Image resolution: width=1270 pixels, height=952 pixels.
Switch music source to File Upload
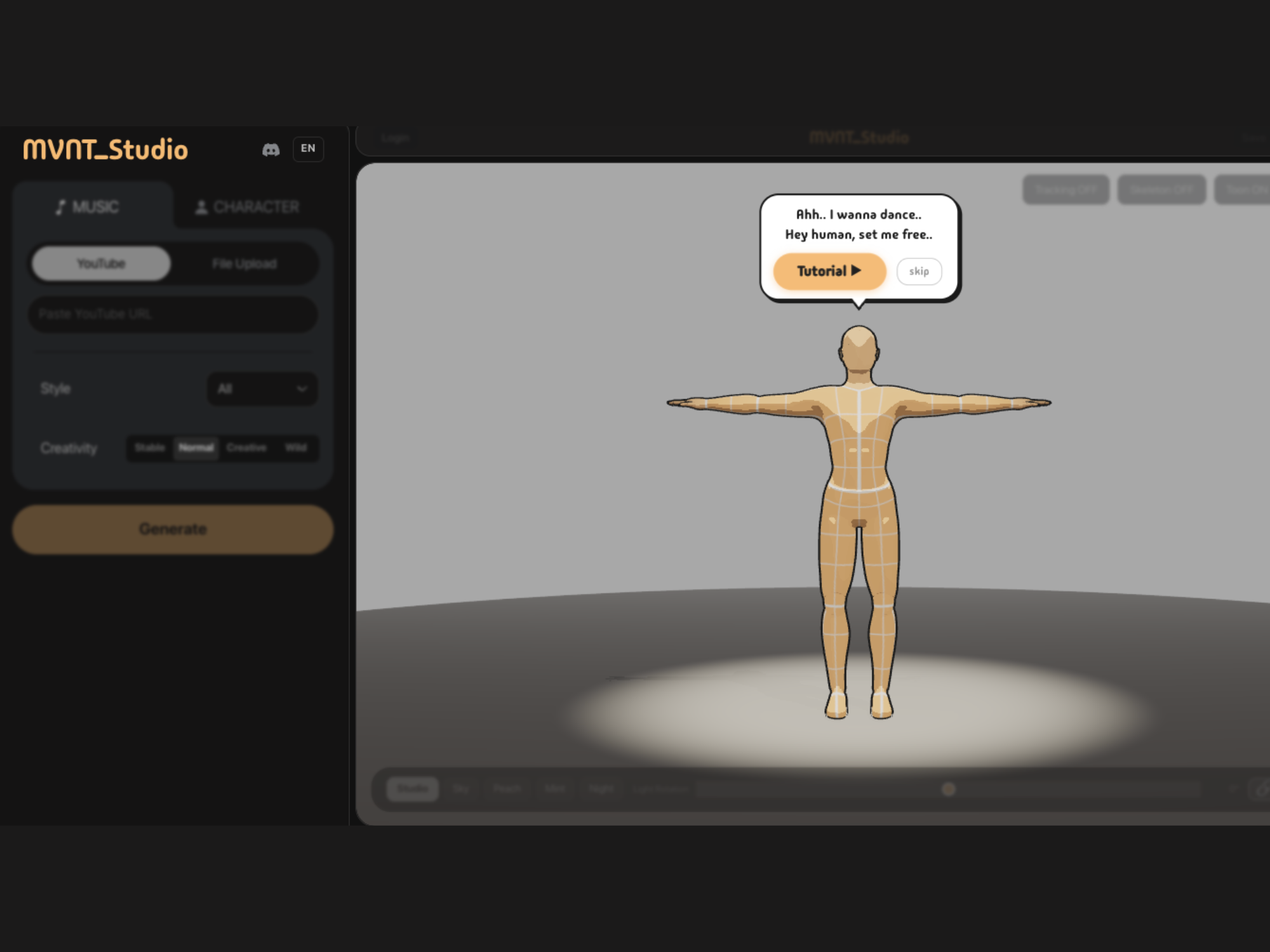click(x=244, y=263)
